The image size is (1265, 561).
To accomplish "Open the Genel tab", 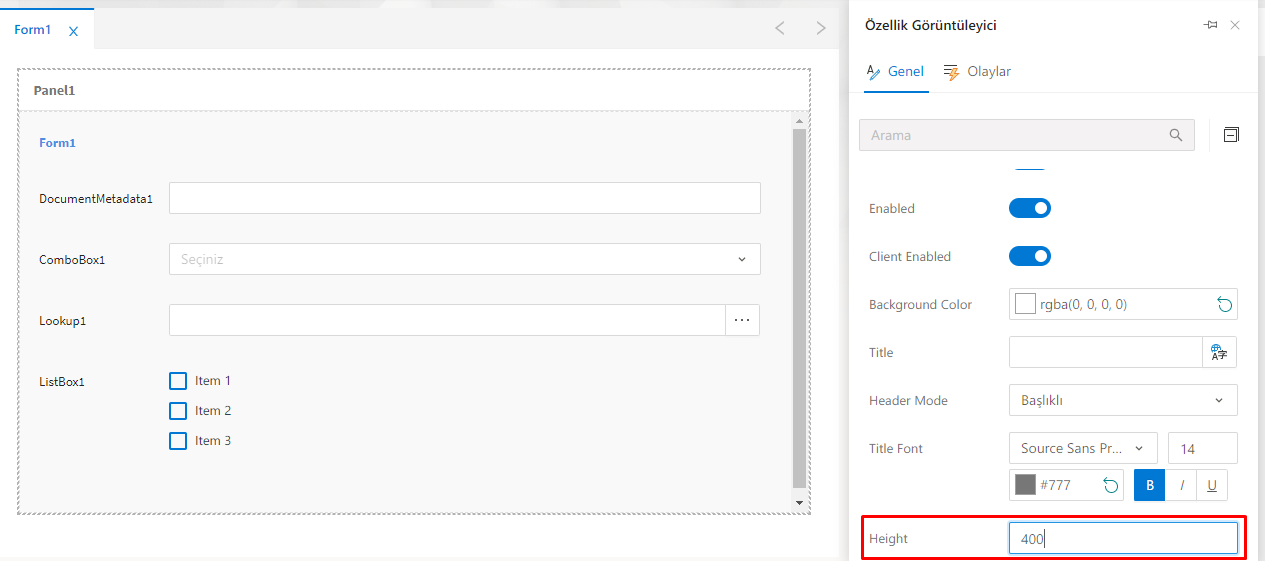I will click(896, 72).
